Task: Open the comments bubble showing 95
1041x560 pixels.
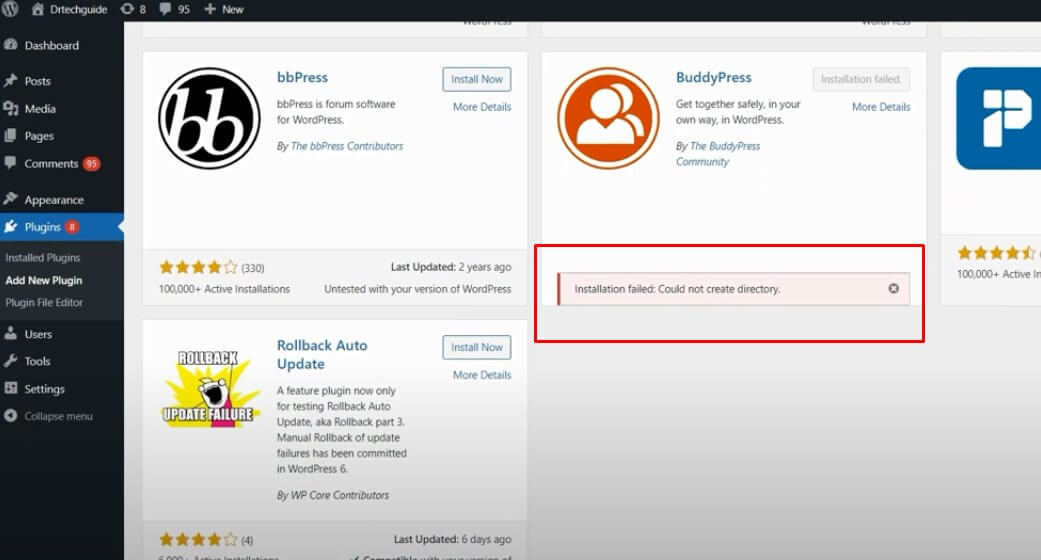Action: point(165,9)
